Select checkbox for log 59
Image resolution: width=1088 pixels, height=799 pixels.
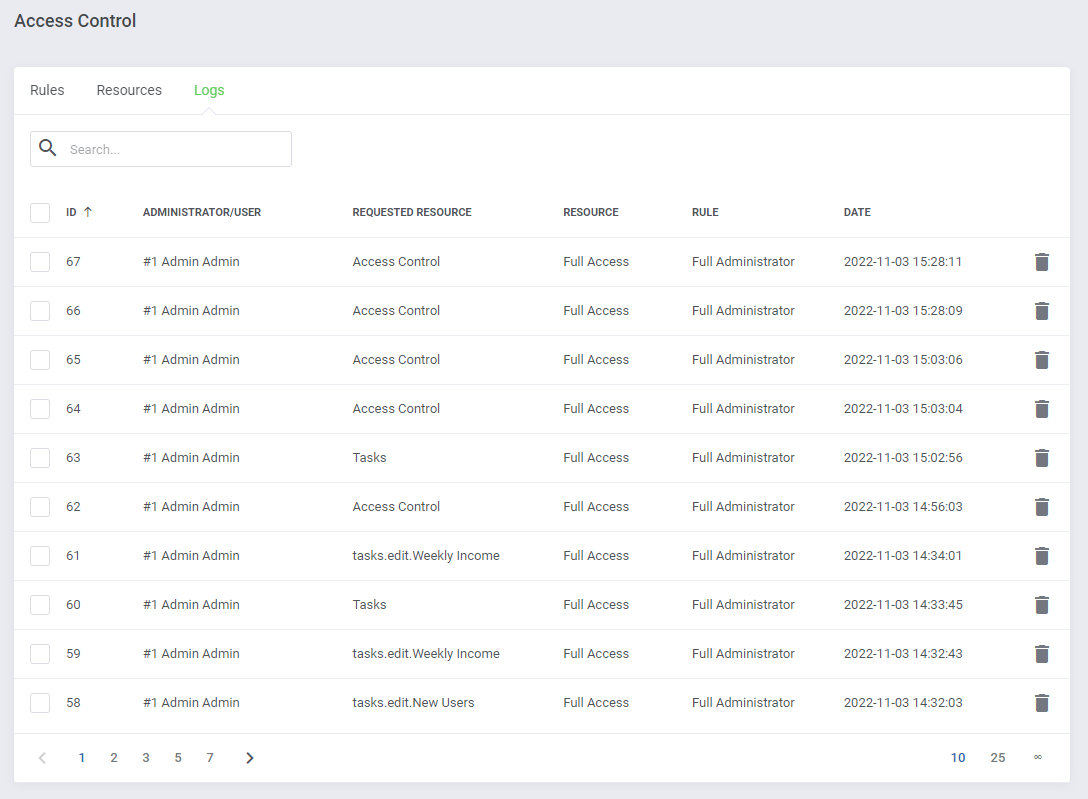pos(40,654)
